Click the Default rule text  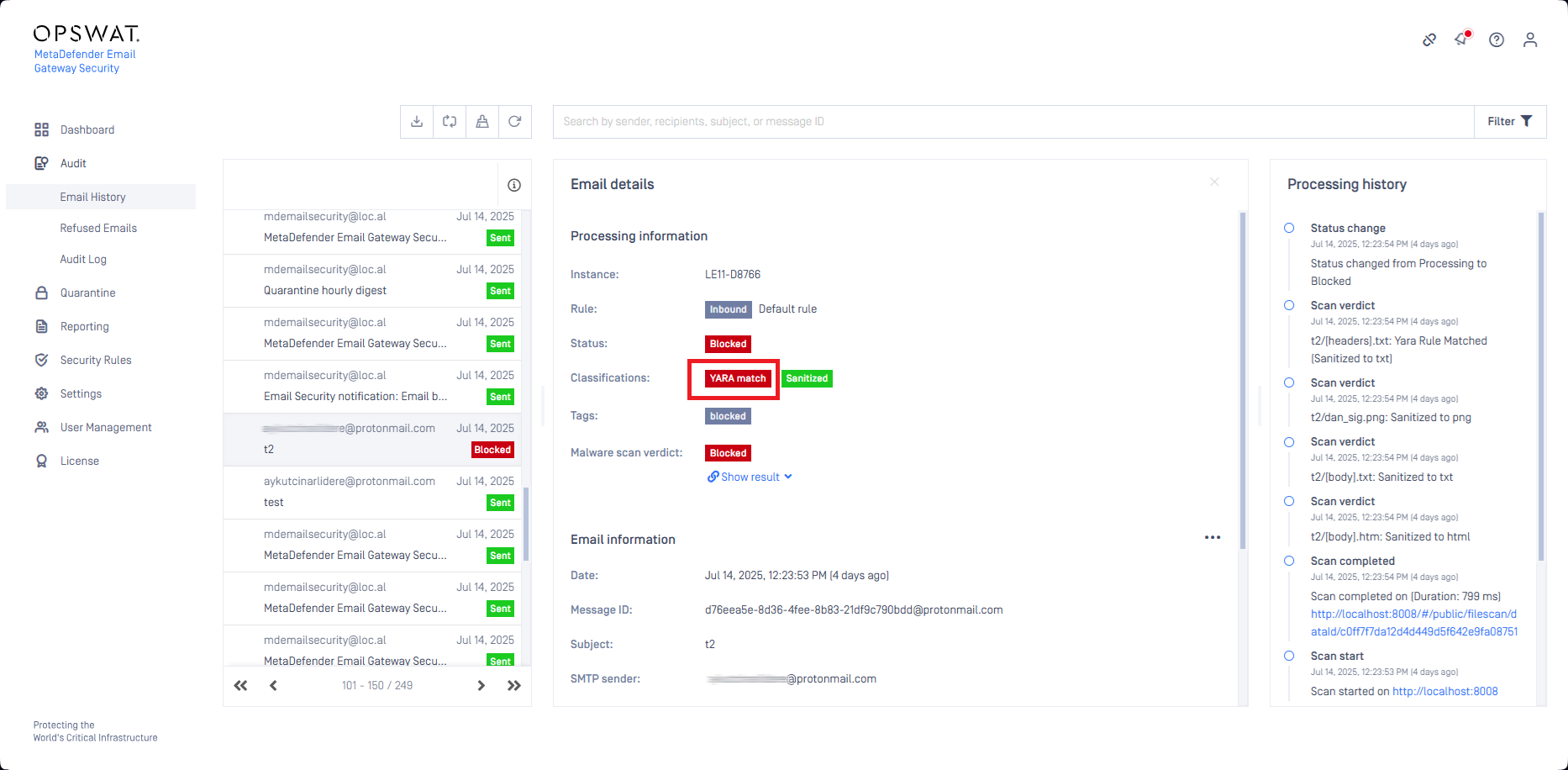[787, 309]
